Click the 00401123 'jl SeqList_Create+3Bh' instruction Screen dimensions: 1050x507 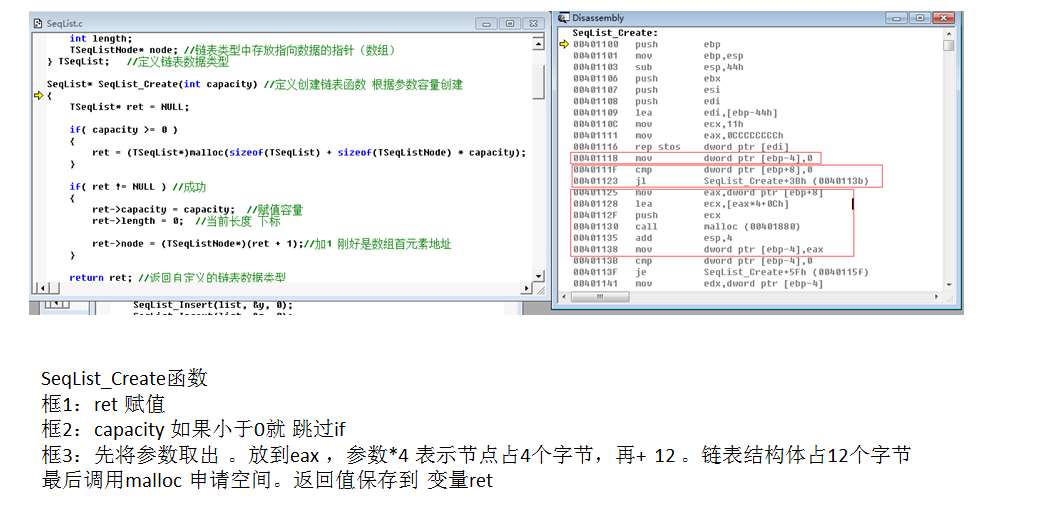pyautogui.click(x=721, y=181)
